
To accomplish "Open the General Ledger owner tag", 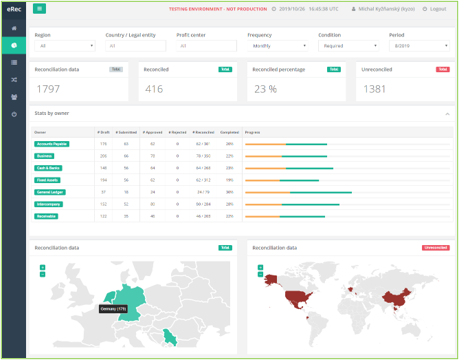I will [x=50, y=192].
